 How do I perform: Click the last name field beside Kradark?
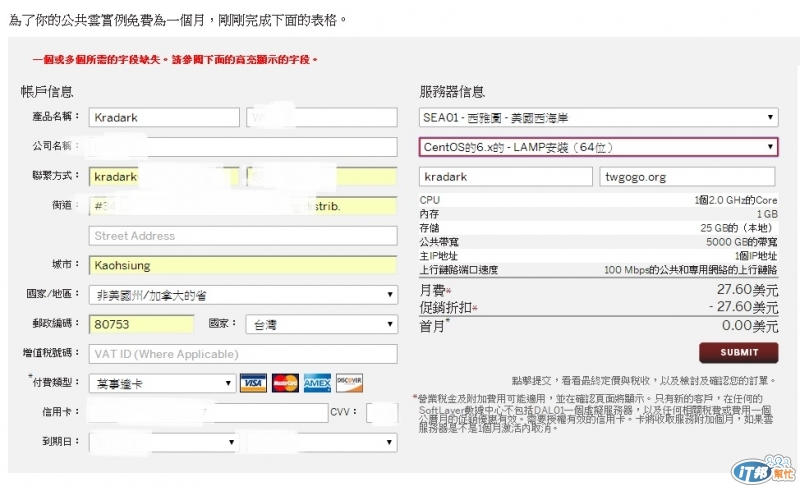point(322,117)
